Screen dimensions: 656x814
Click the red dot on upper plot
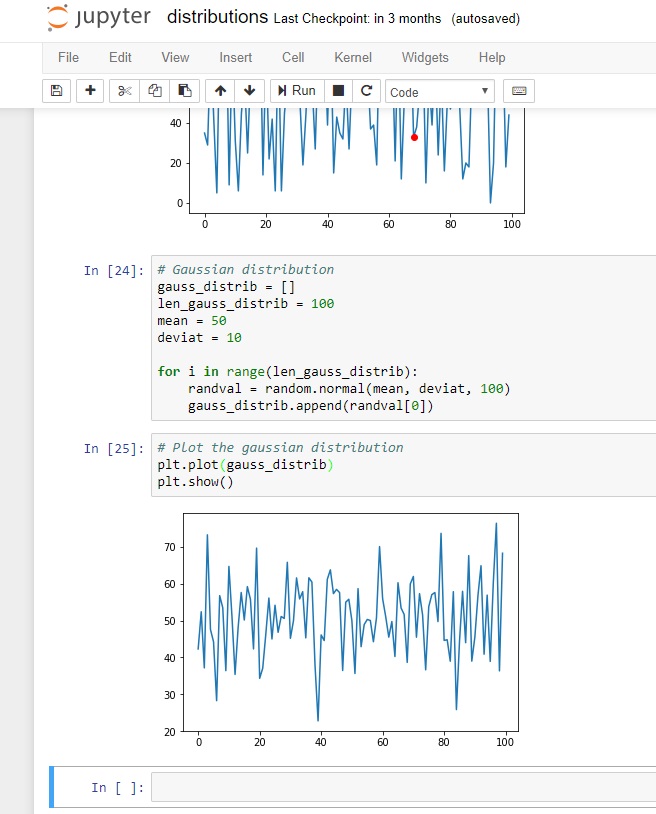click(414, 138)
